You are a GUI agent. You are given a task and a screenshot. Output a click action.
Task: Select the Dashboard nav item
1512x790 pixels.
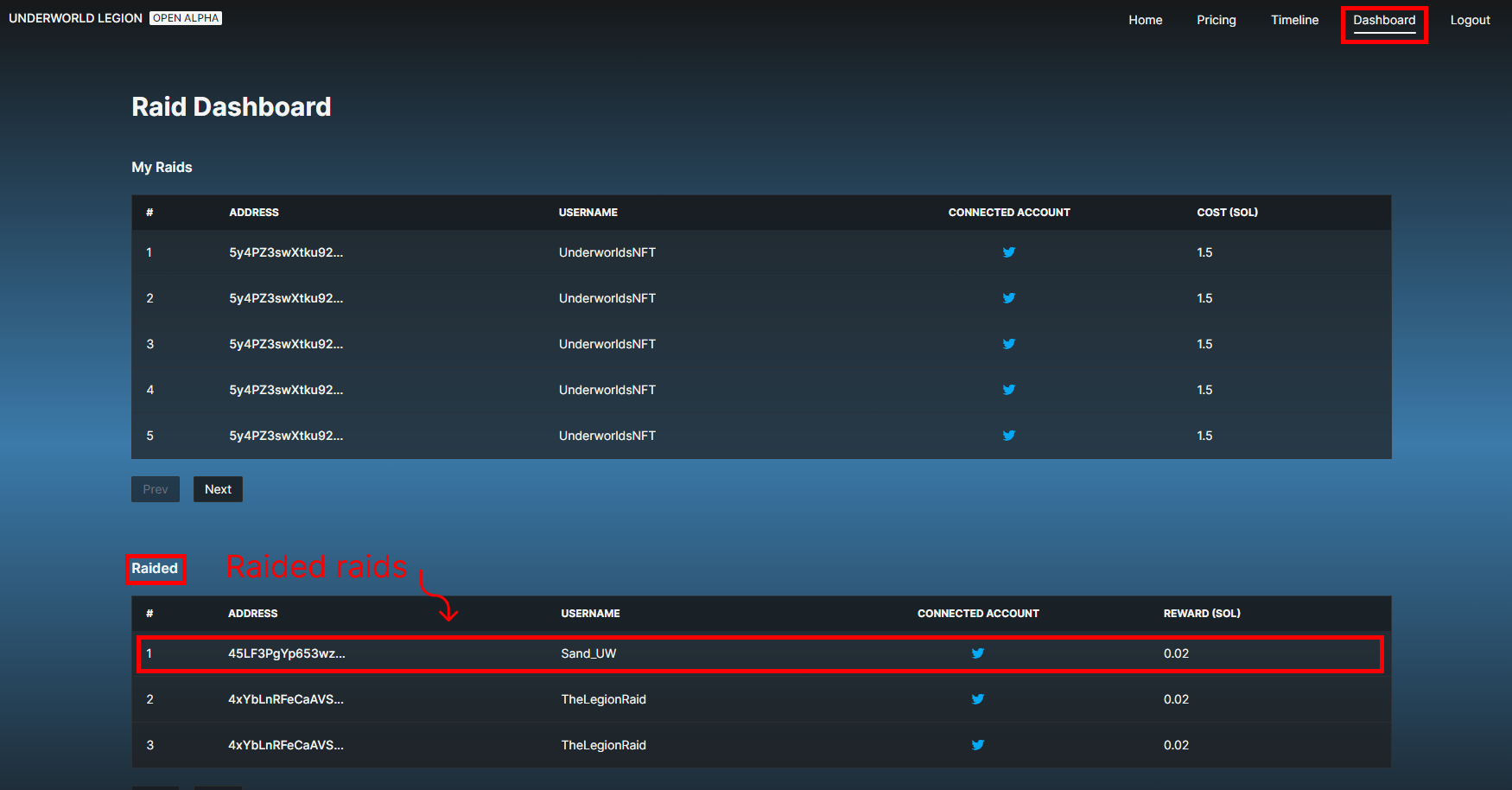tap(1383, 20)
